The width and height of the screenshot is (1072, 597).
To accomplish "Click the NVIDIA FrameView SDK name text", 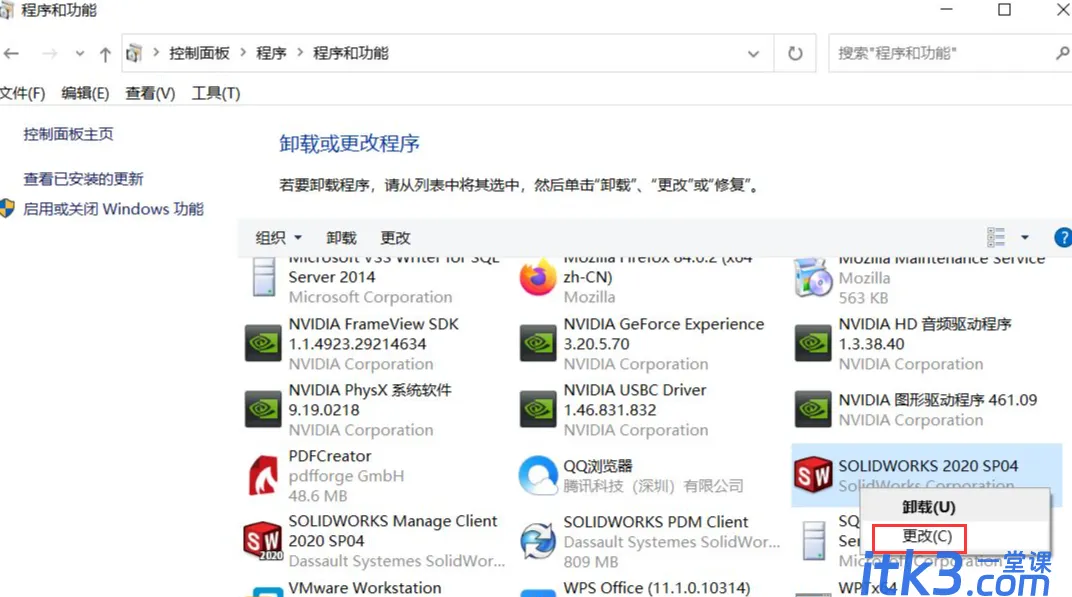I will tap(373, 324).
